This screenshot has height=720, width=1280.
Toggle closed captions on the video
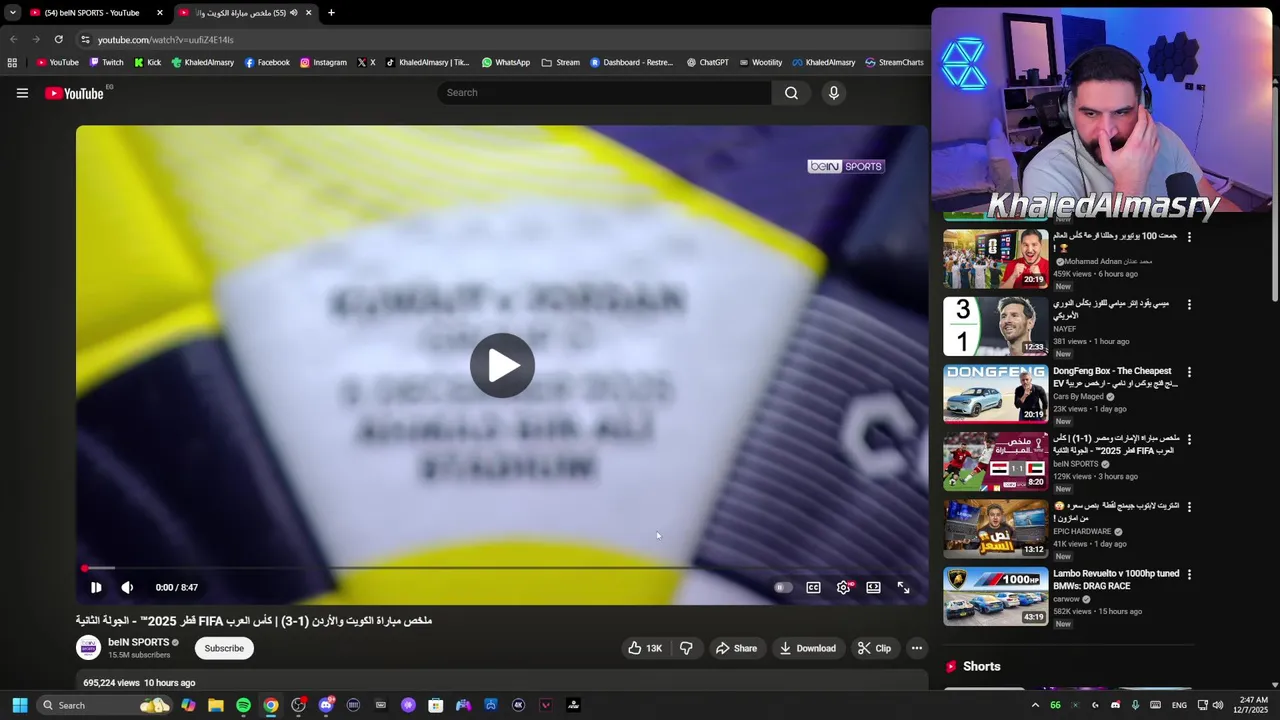(x=813, y=587)
